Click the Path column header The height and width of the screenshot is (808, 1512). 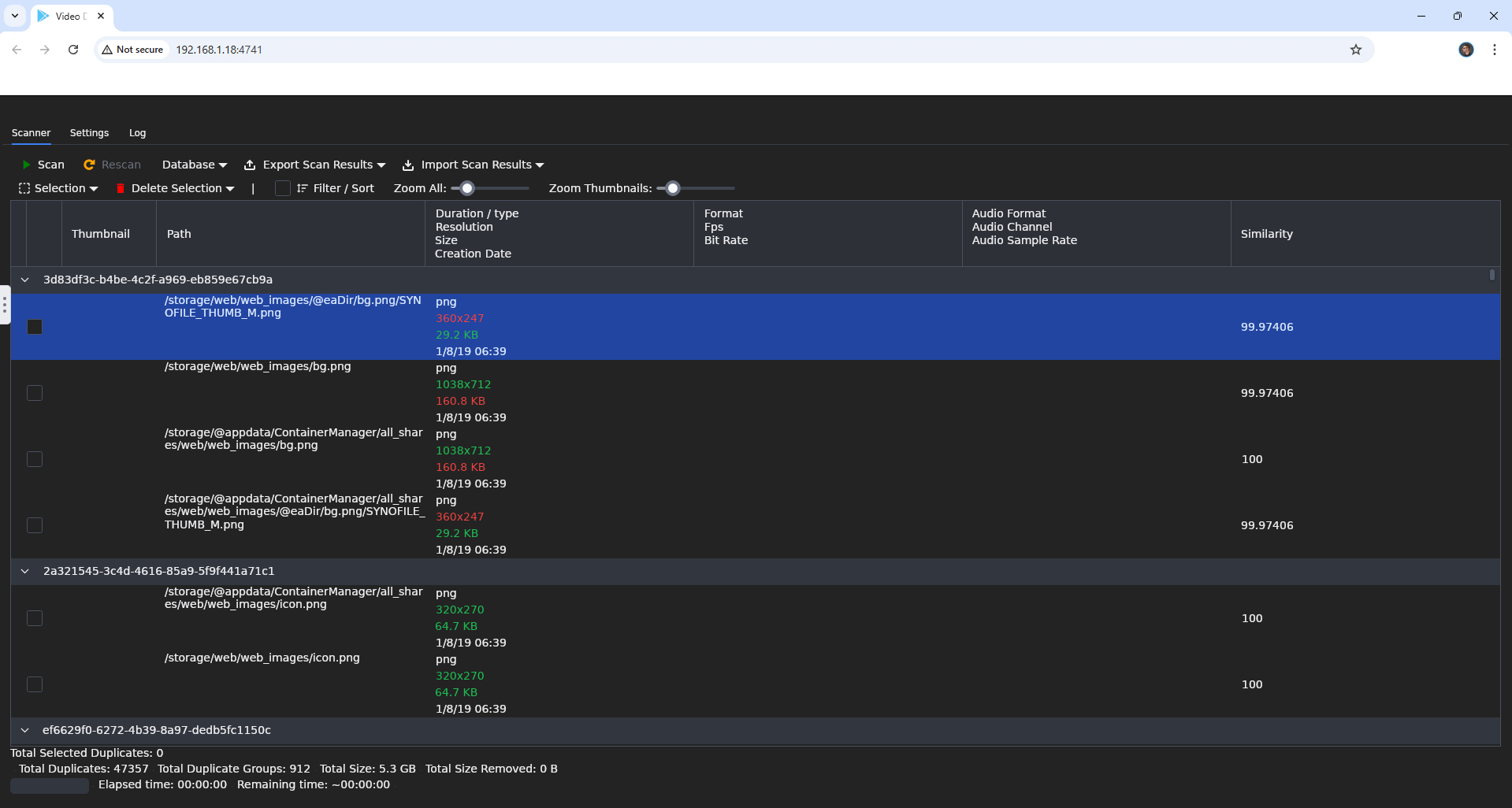point(291,234)
